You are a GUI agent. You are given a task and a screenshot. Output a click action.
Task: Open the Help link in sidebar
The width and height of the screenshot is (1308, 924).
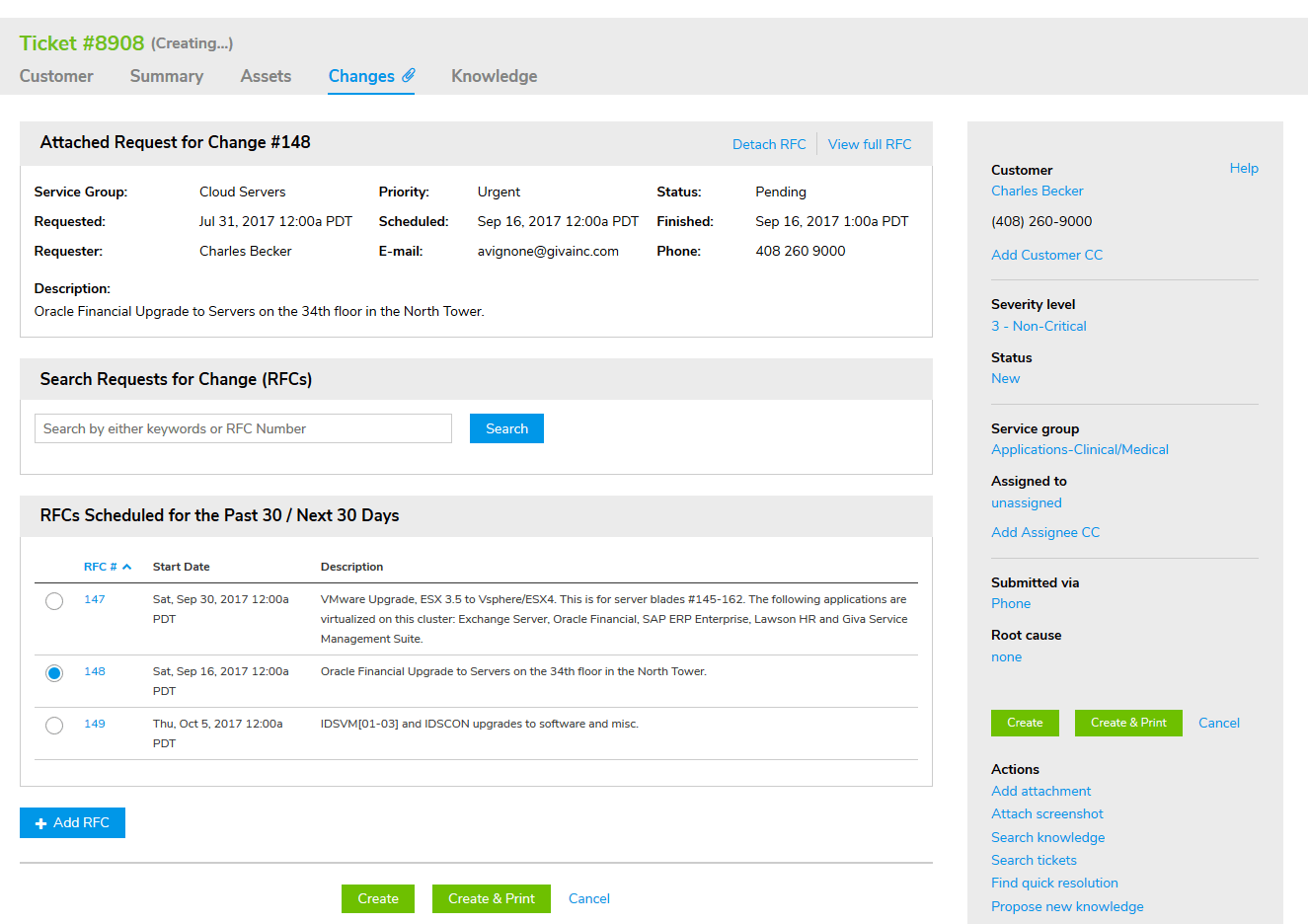[x=1244, y=168]
